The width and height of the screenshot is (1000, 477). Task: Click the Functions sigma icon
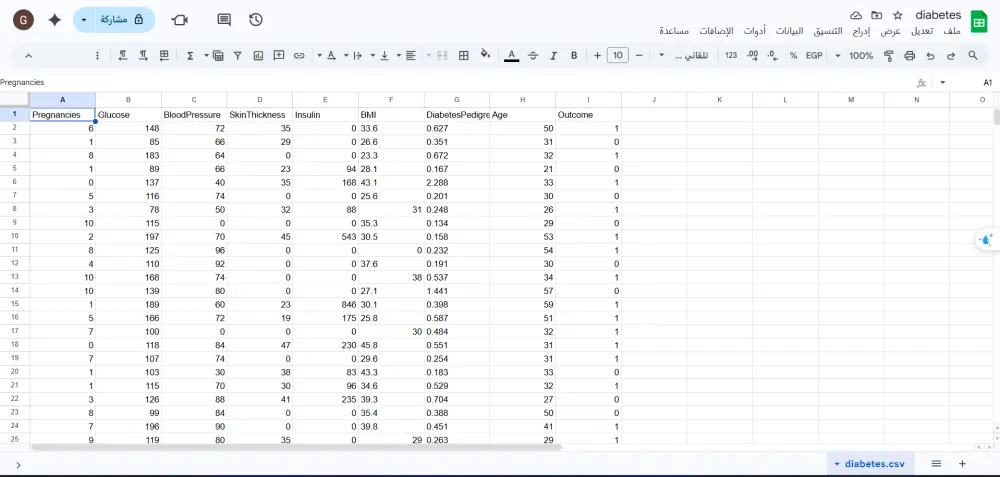190,55
